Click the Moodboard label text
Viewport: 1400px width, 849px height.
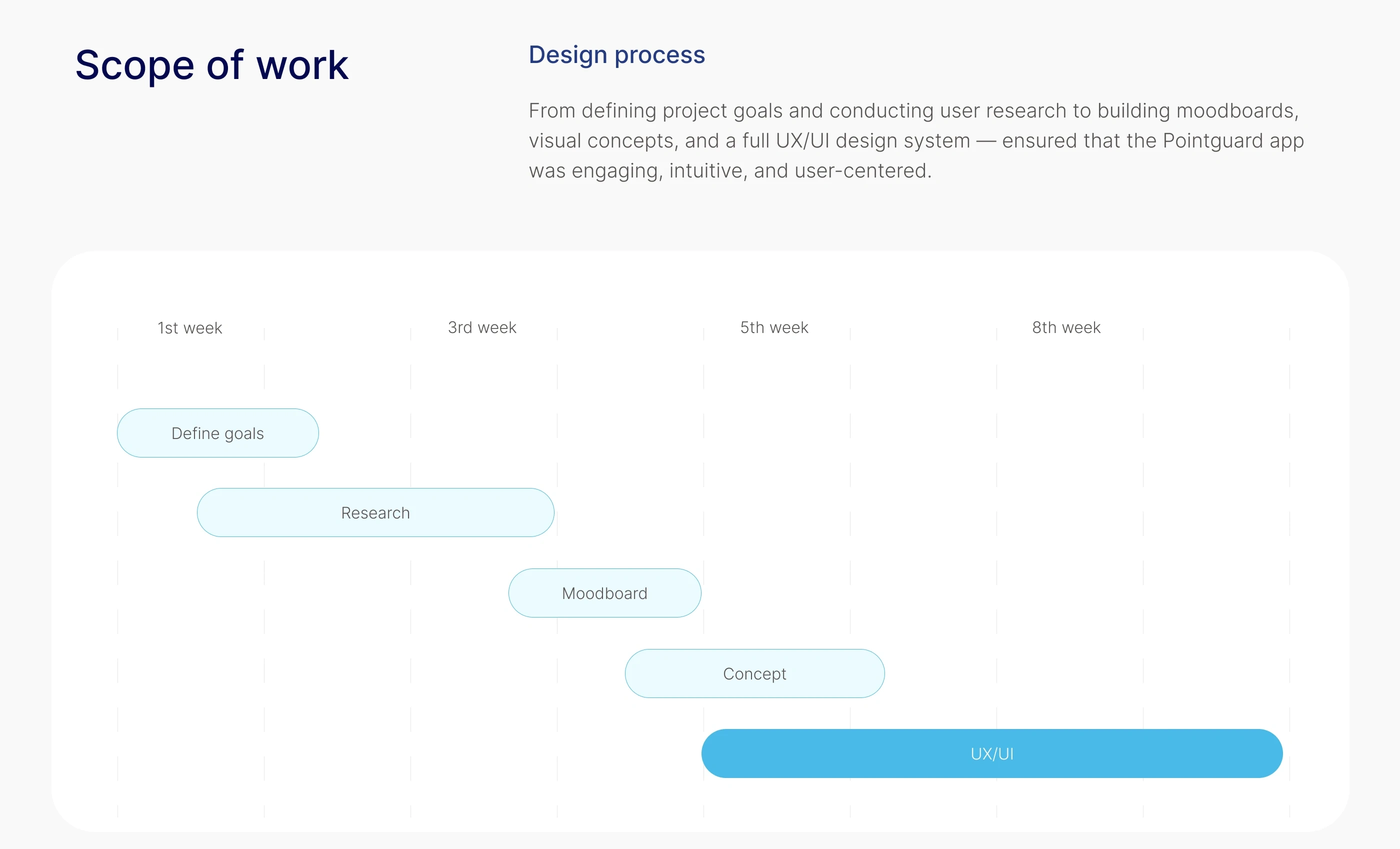click(604, 593)
